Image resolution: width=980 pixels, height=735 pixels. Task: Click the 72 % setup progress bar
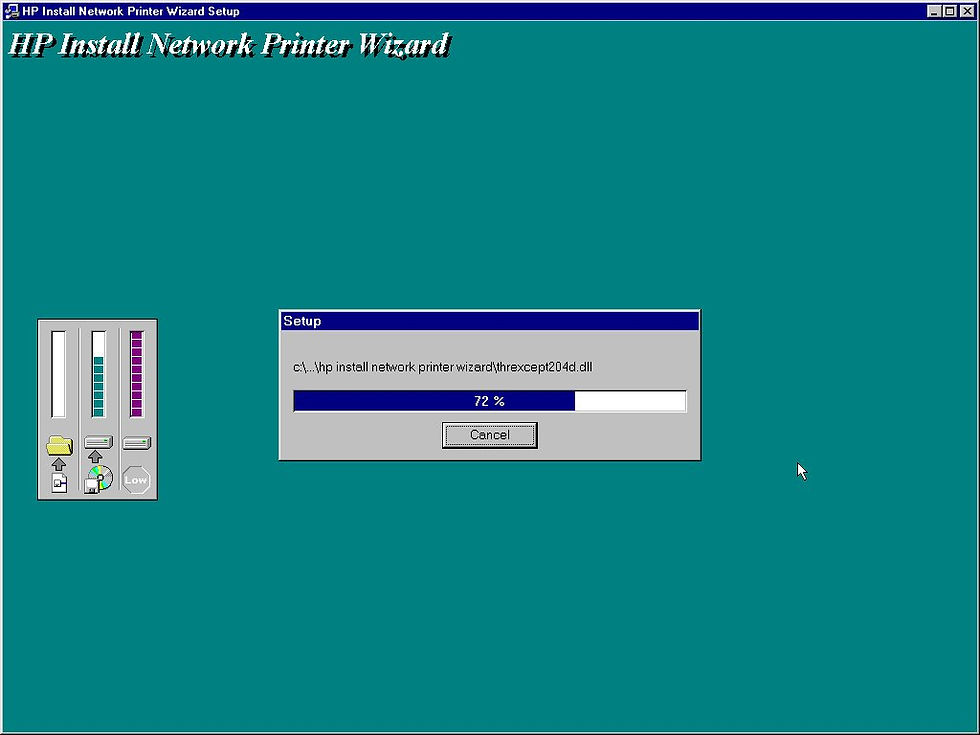(489, 401)
